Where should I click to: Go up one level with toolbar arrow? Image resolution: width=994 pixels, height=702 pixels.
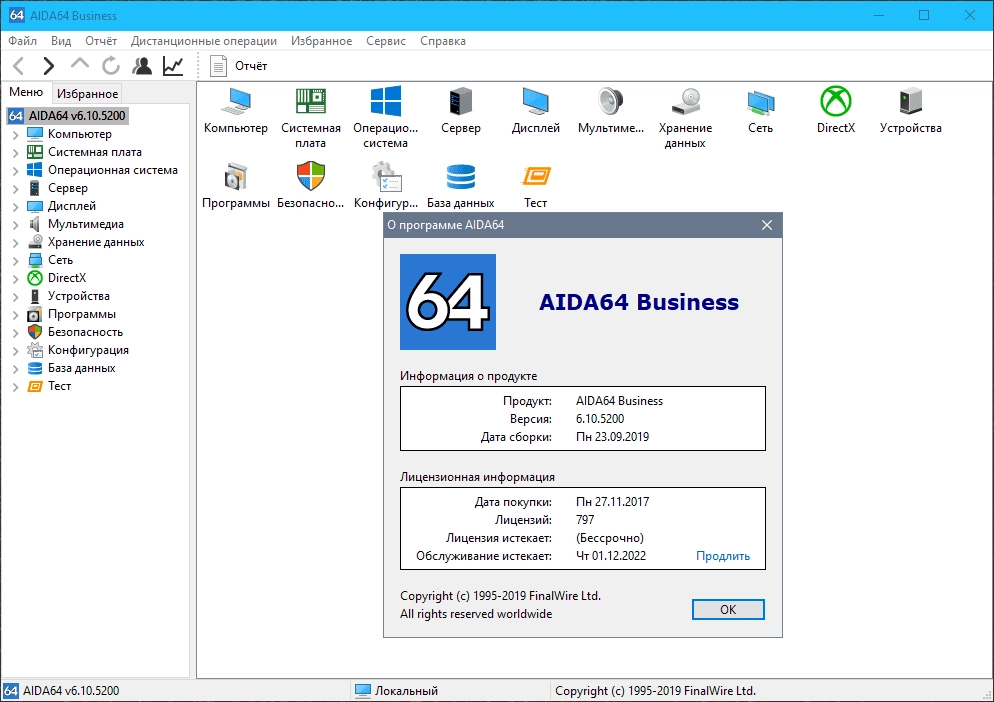click(80, 63)
